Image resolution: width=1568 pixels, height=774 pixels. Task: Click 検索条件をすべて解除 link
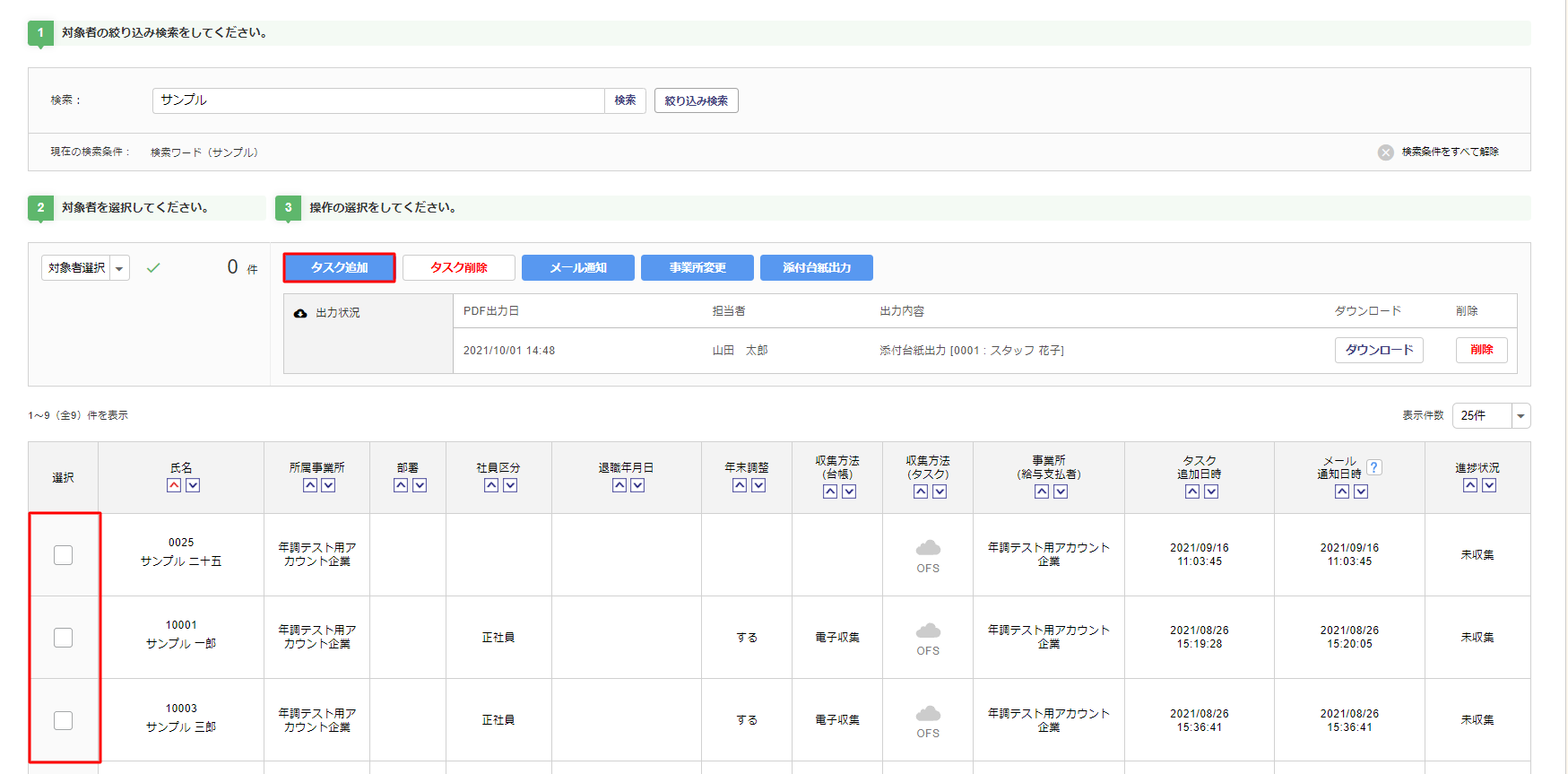[1451, 152]
